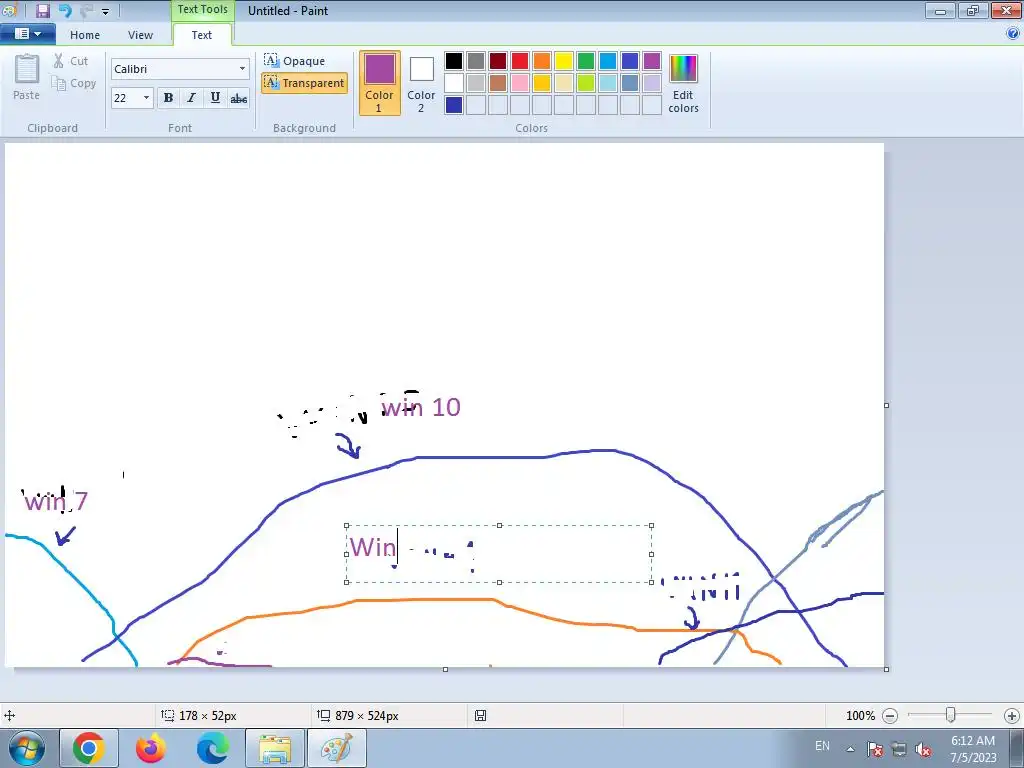The width and height of the screenshot is (1024, 768).
Task: Click the Paint taskbar button
Action: [x=337, y=748]
